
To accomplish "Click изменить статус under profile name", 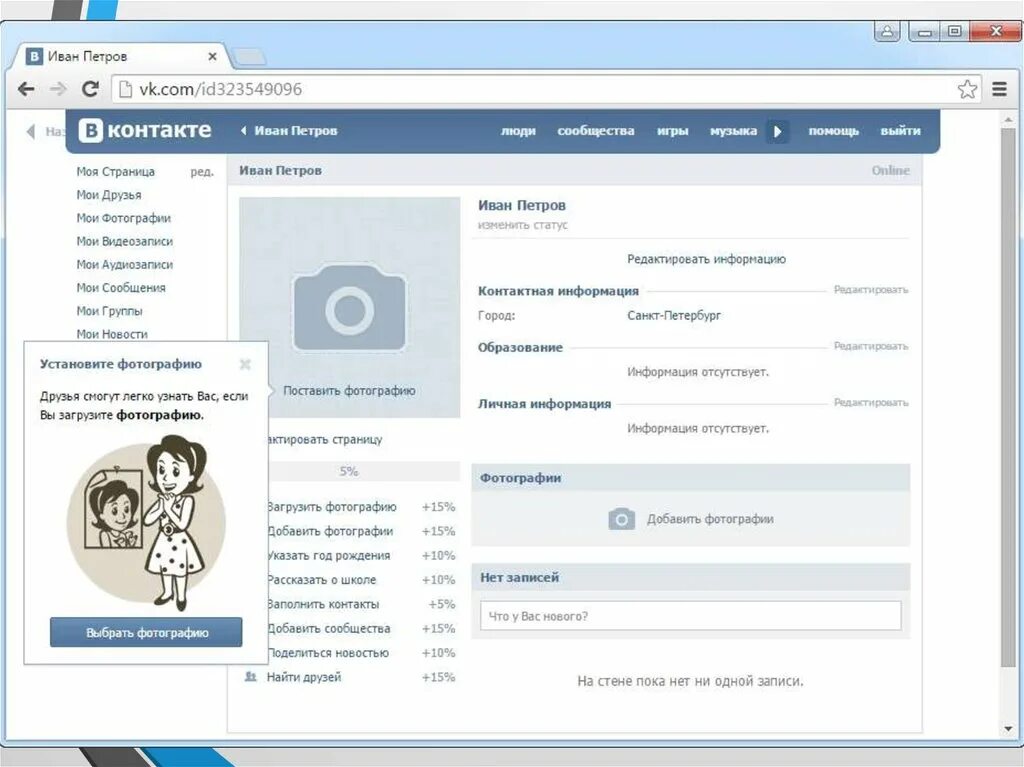I will coord(522,225).
